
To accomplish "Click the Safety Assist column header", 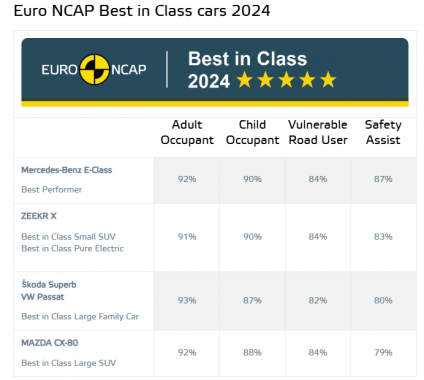I will tap(383, 132).
